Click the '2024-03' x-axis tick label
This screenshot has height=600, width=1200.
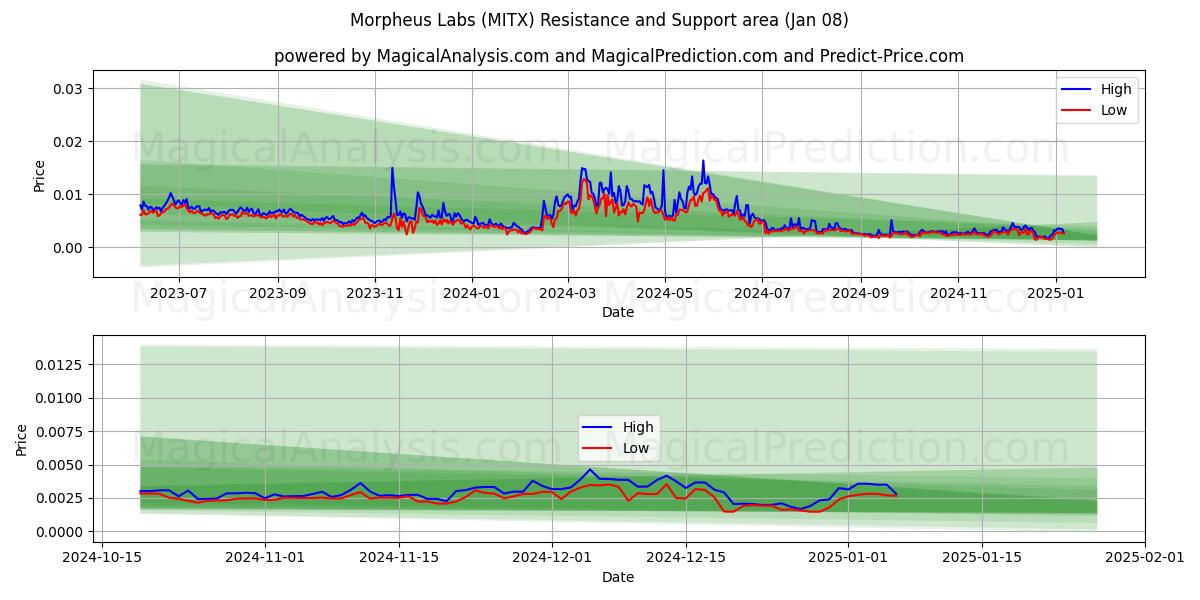pos(568,293)
